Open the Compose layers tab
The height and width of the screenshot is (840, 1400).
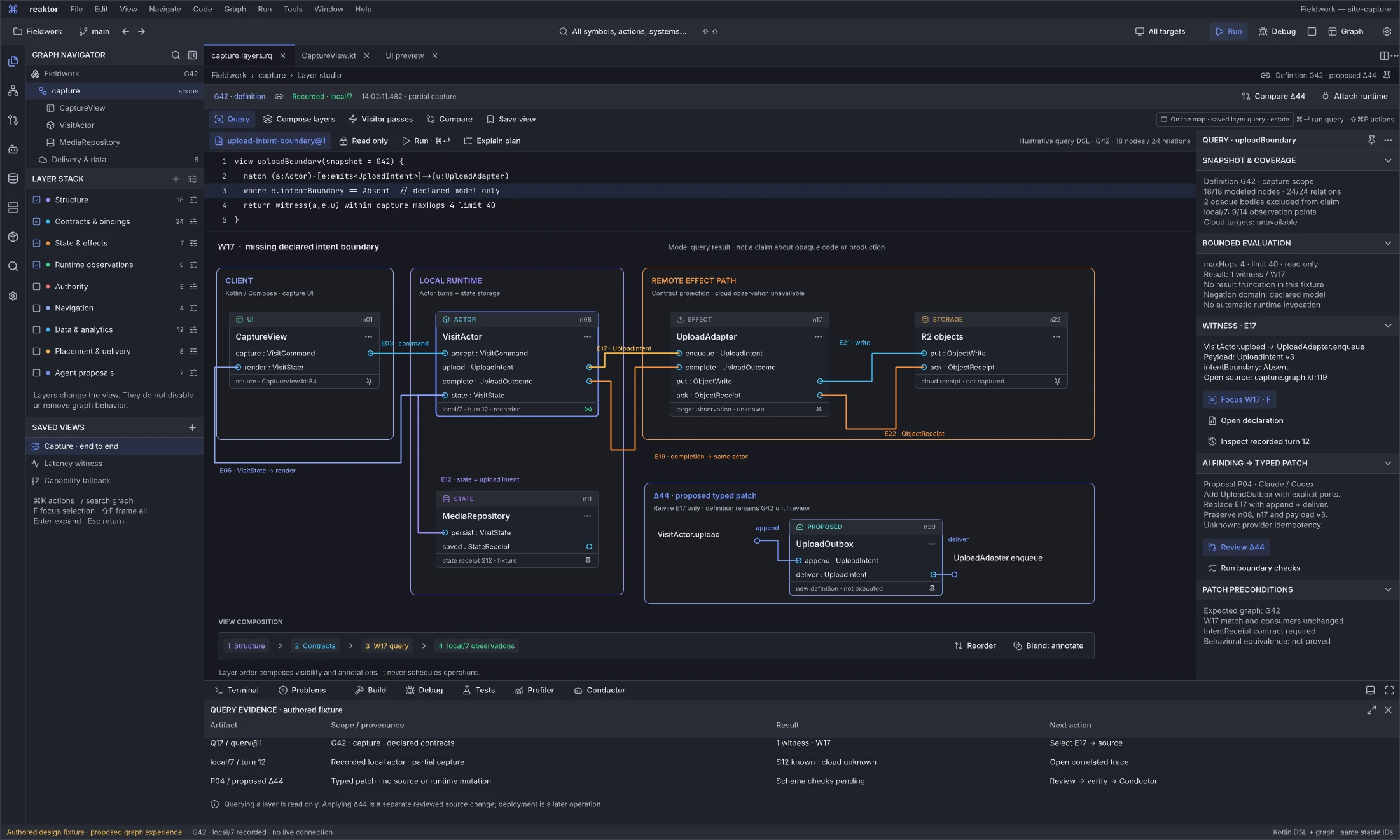(299, 119)
